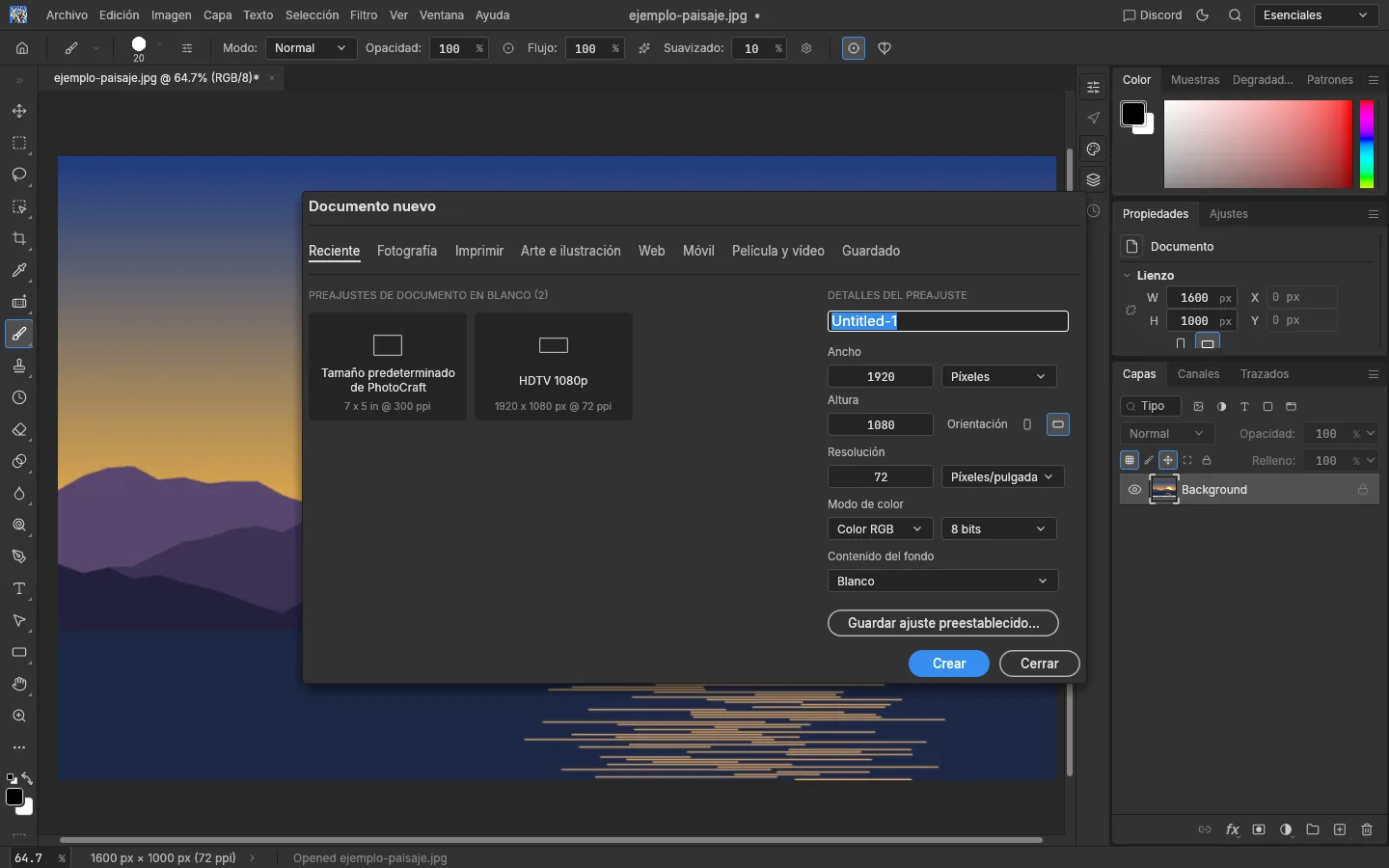
Task: Hide the Background layer eye icon
Action: [1134, 490]
